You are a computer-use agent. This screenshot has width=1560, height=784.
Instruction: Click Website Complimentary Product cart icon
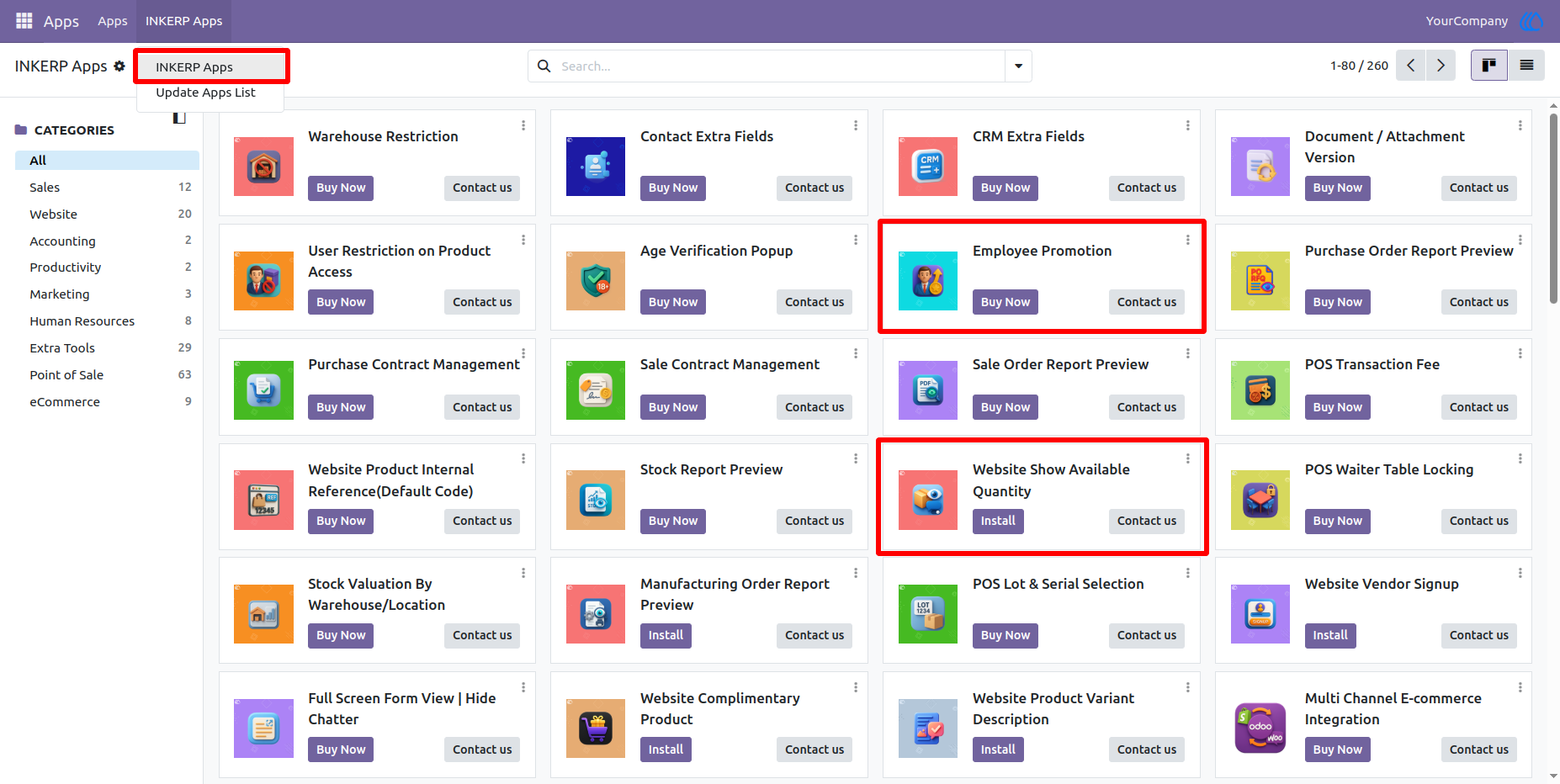pos(596,728)
